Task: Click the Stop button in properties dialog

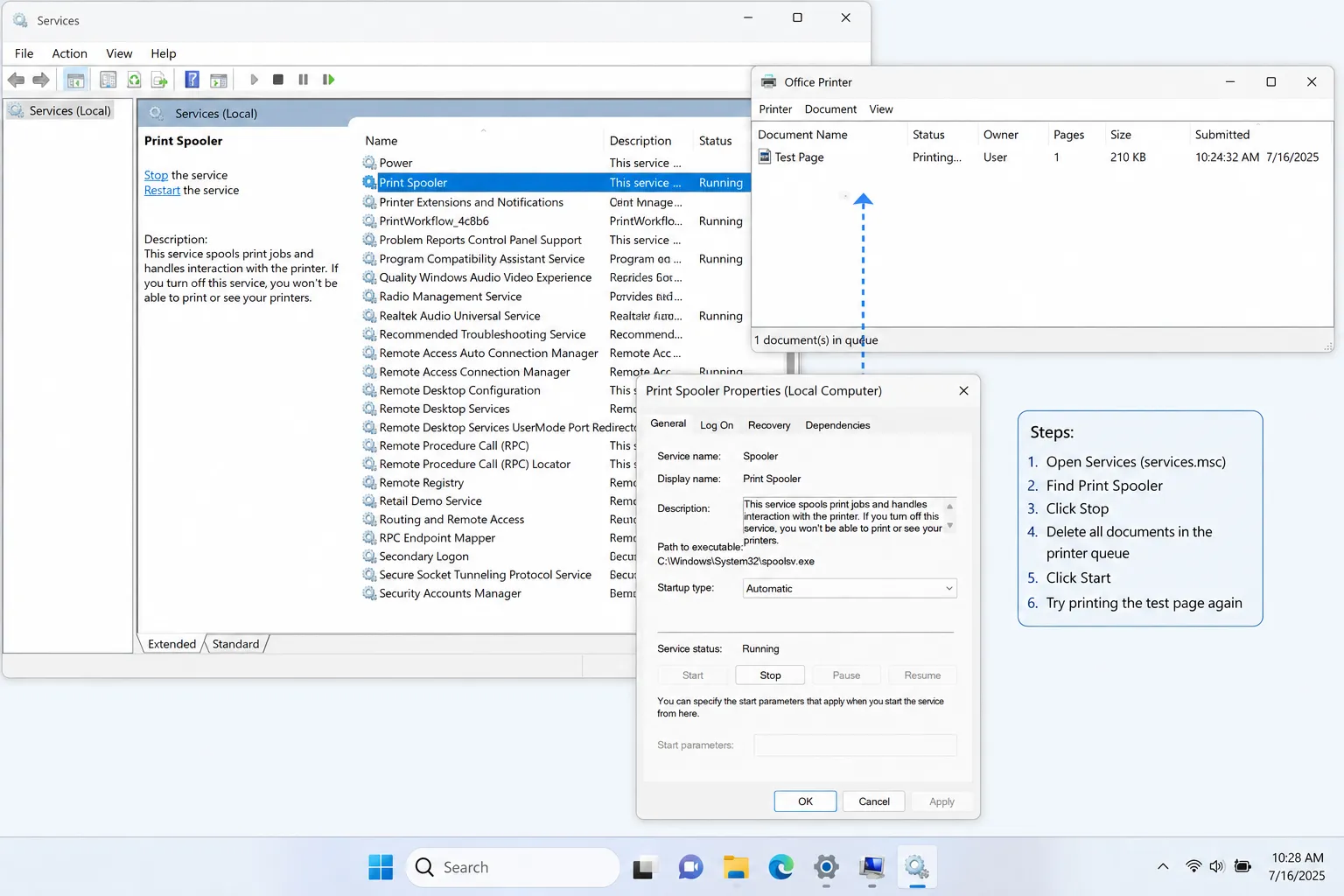Action: (x=770, y=675)
